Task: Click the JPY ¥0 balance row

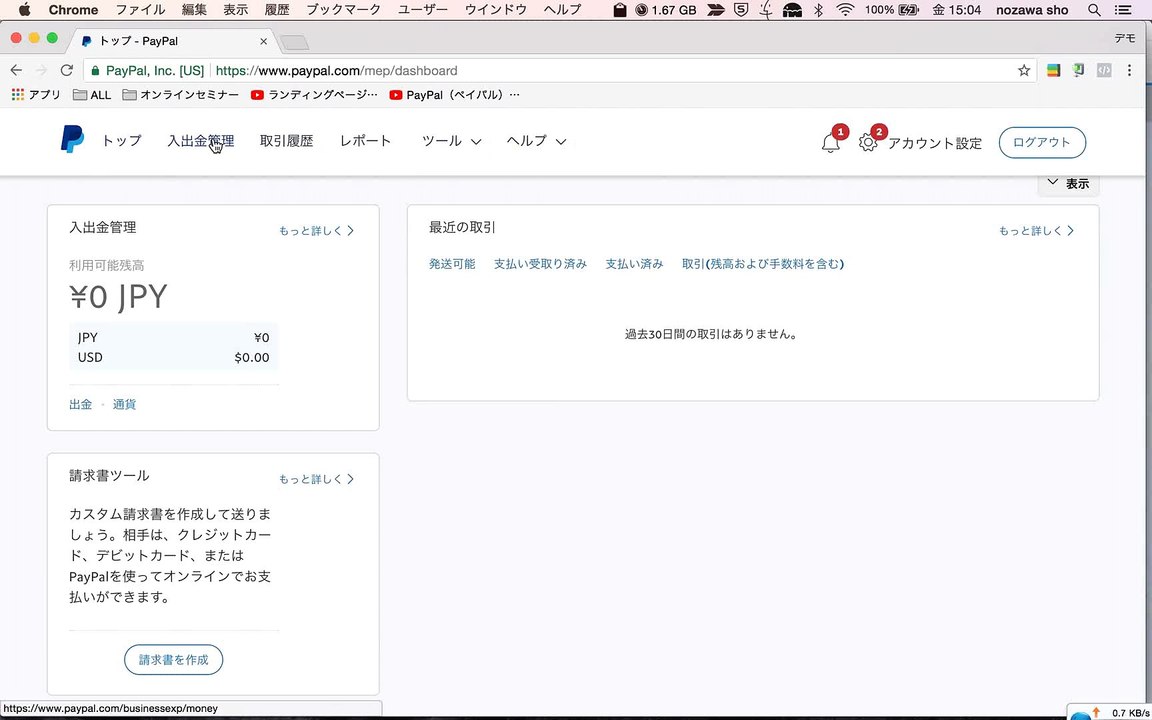Action: pos(173,338)
